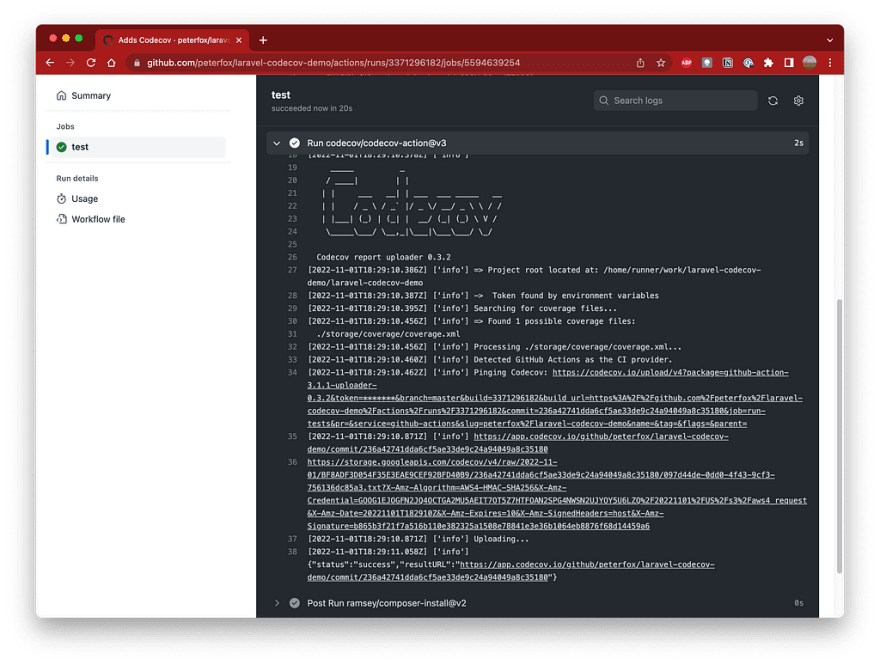Viewport: 880px width, 665px height.
Task: Reload the page with the refresh icon
Action: coord(91,63)
